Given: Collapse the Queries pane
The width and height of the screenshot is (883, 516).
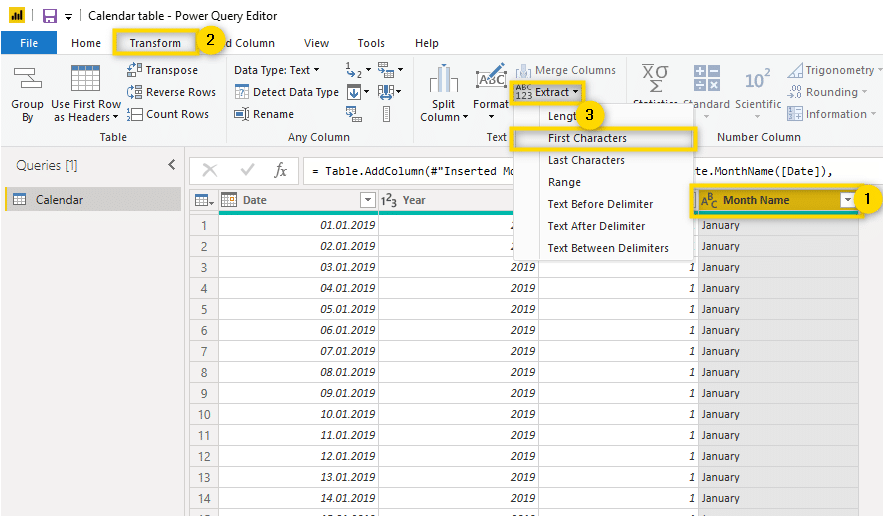Looking at the screenshot, I should pyautogui.click(x=171, y=165).
